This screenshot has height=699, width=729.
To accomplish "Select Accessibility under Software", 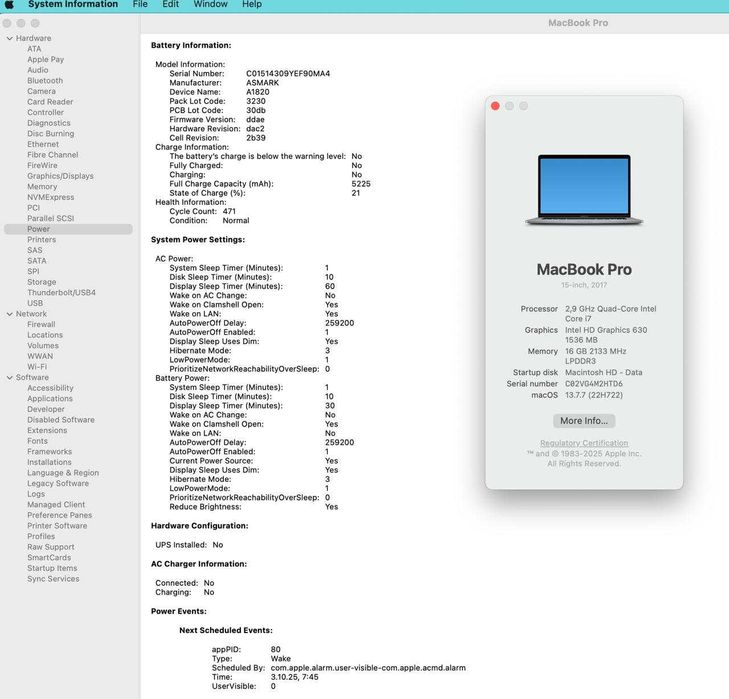I will point(50,388).
